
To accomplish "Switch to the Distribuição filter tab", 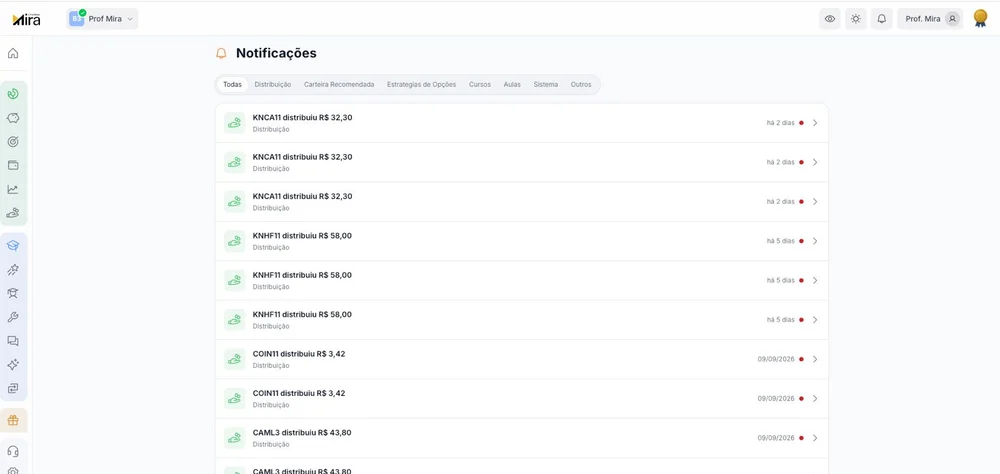I will click(x=273, y=84).
